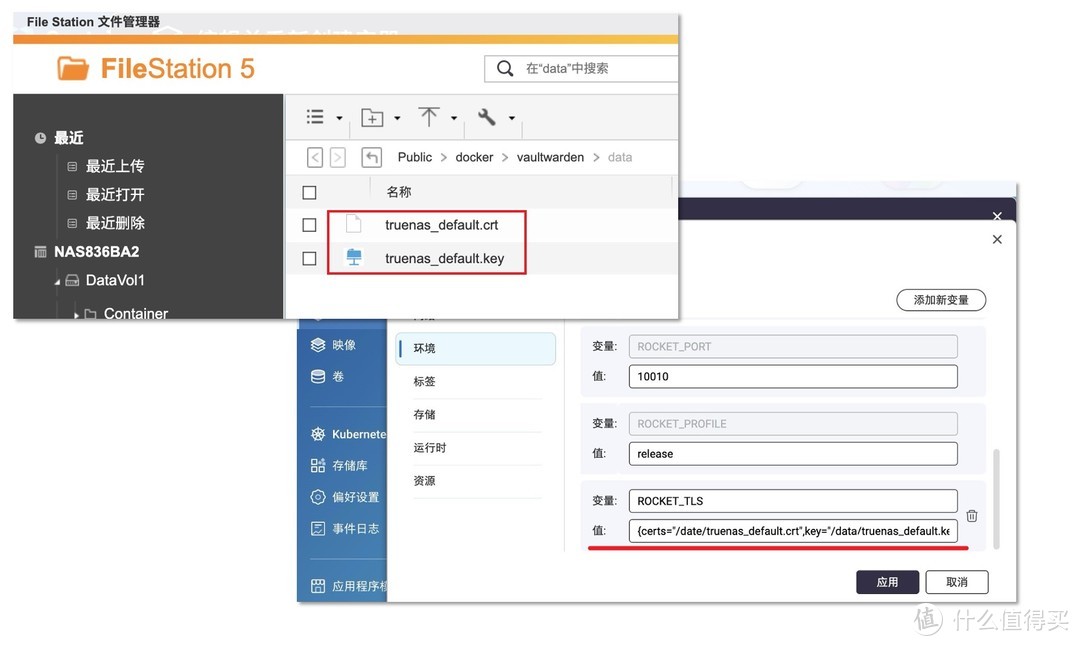Open 最近删除 in the sidebar
1080x646 pixels.
[x=114, y=223]
